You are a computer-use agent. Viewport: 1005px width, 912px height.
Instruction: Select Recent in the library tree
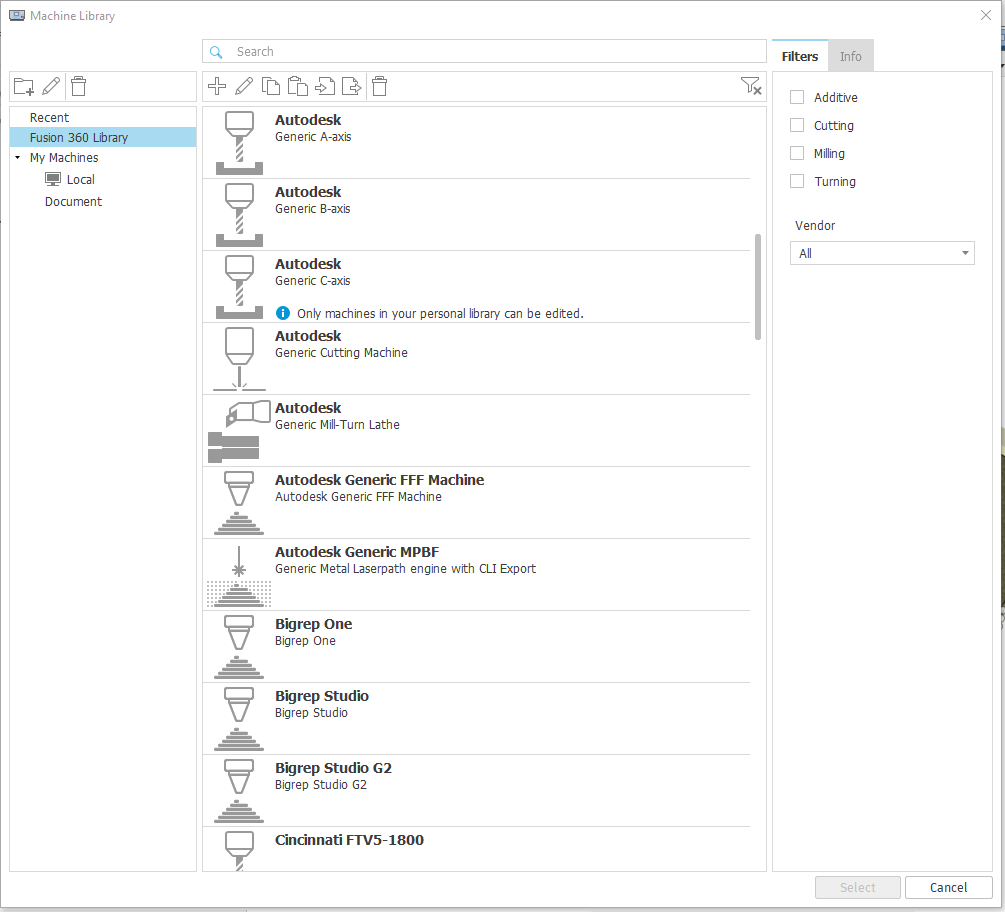click(49, 117)
